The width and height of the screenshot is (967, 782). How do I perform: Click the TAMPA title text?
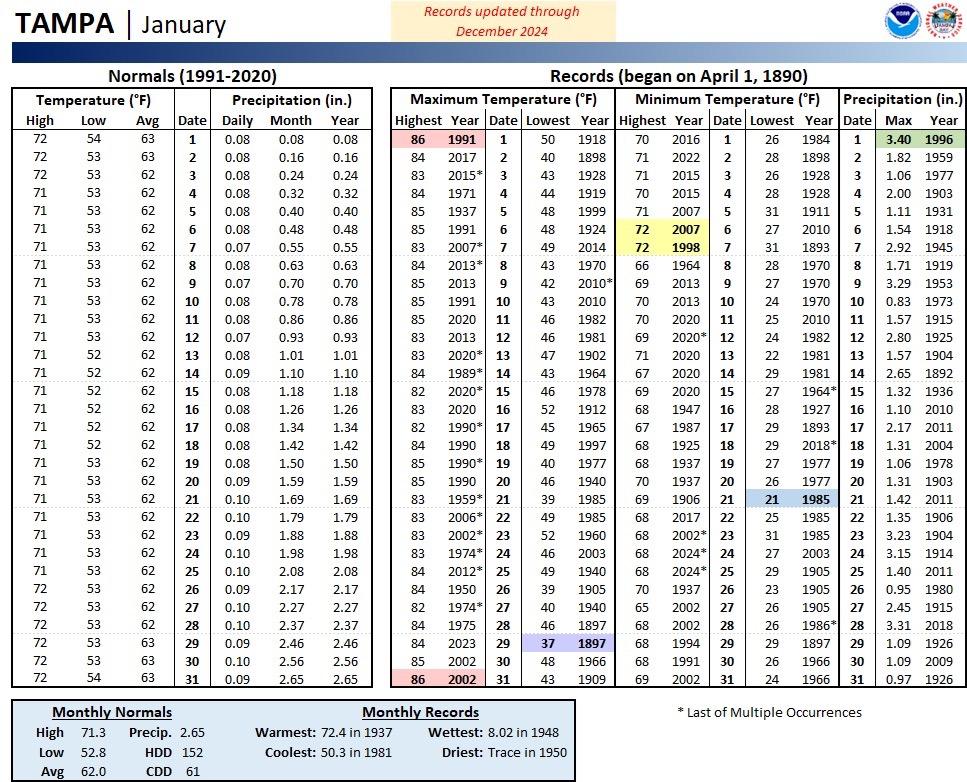(x=66, y=24)
